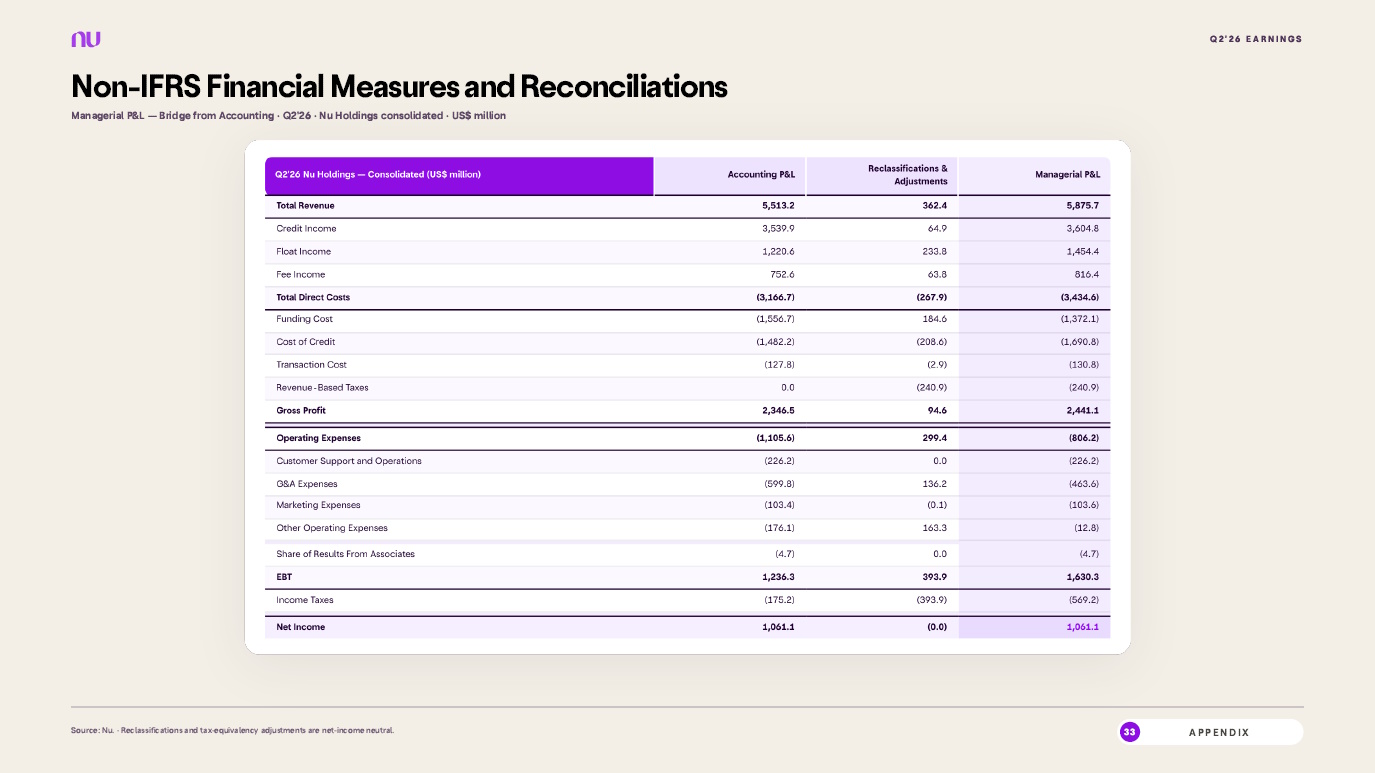Click Share of Results From Associates label
Viewport: 1375px width, 773px height.
coord(345,554)
